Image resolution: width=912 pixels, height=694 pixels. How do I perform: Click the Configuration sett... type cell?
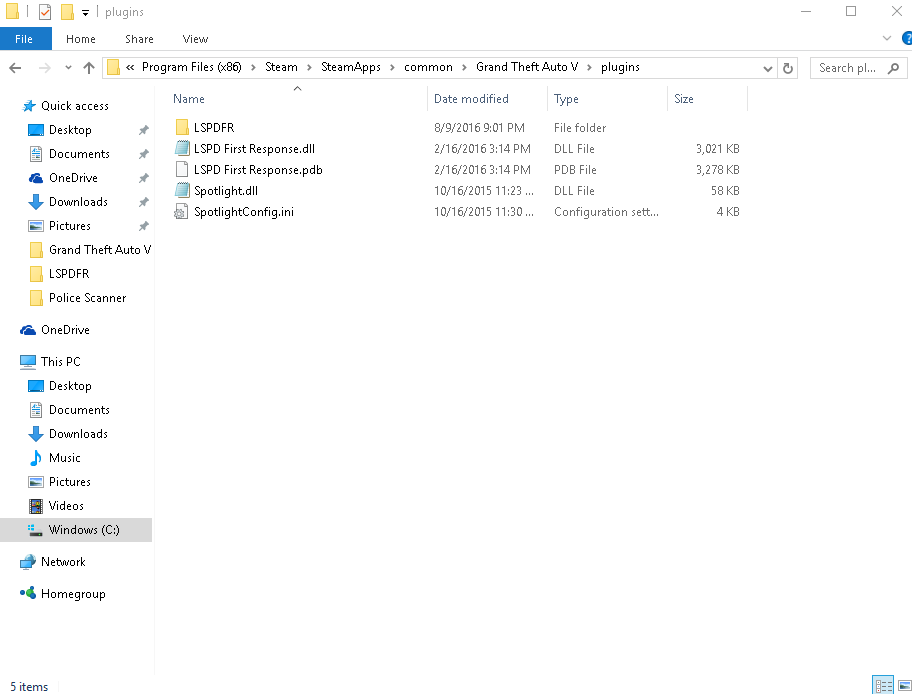click(x=606, y=212)
